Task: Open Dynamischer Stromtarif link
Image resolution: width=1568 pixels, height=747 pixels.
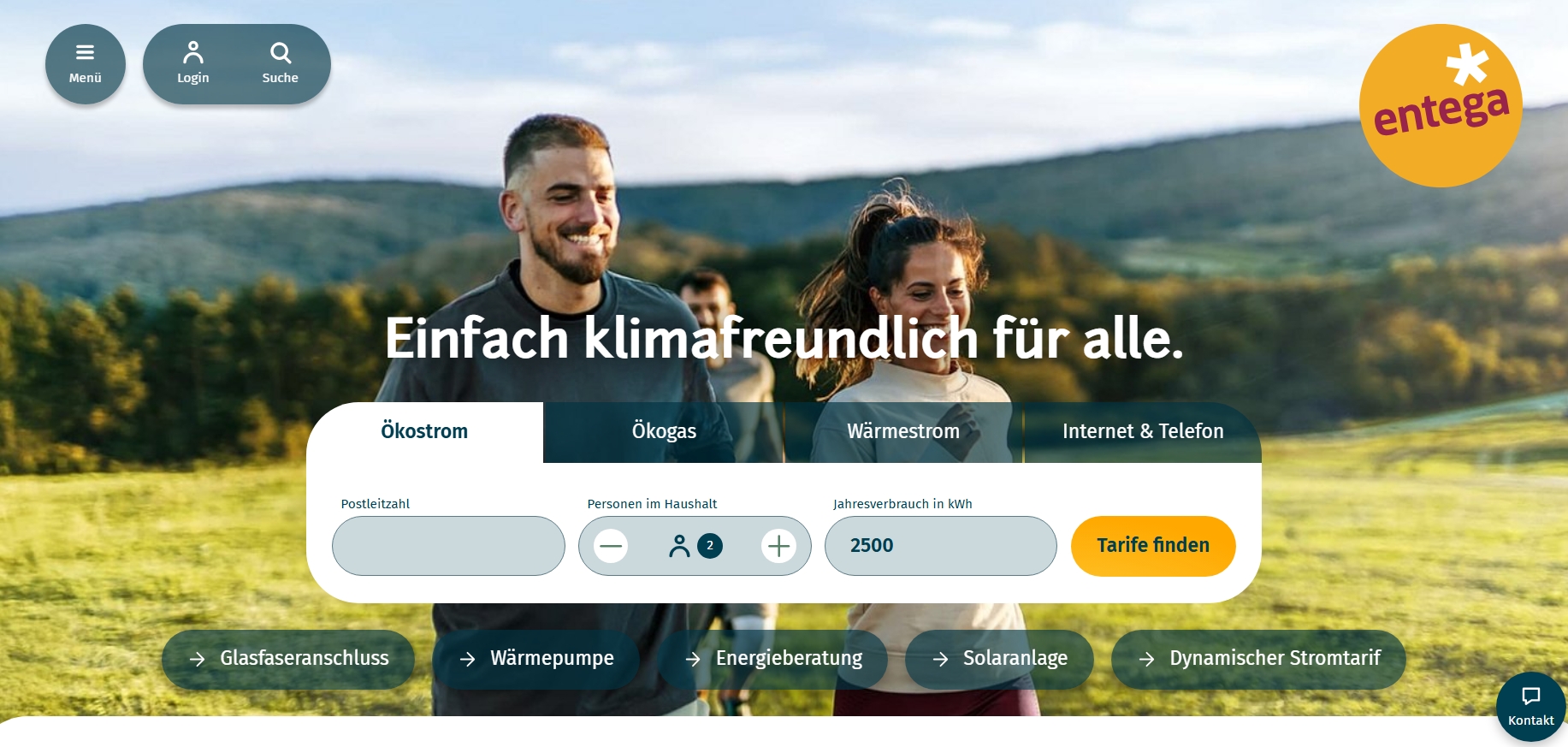Action: coord(1258,659)
